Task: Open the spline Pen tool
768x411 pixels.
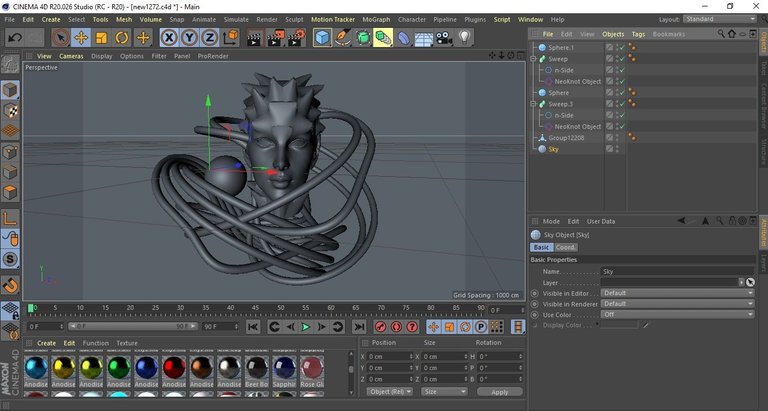Action: pos(343,38)
